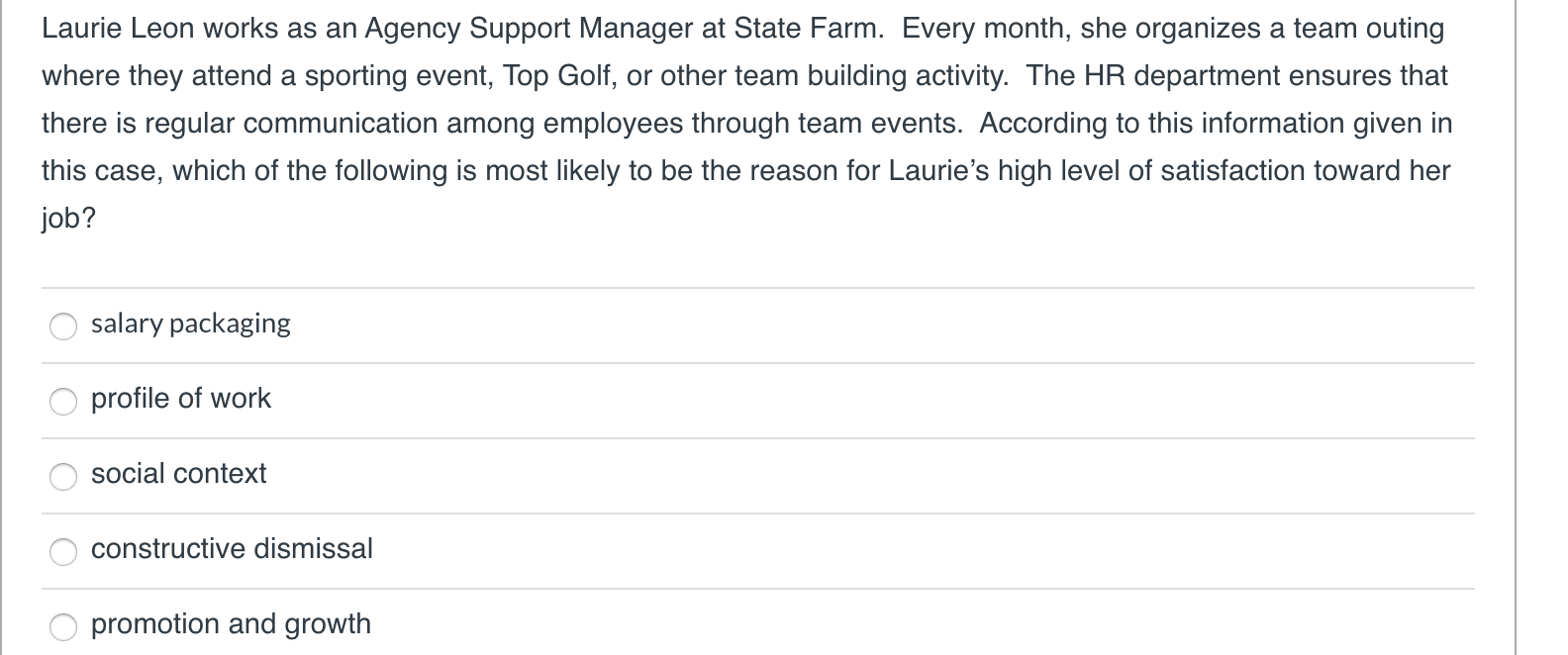
Task: Click the "salary packaging" option label
Action: point(190,323)
